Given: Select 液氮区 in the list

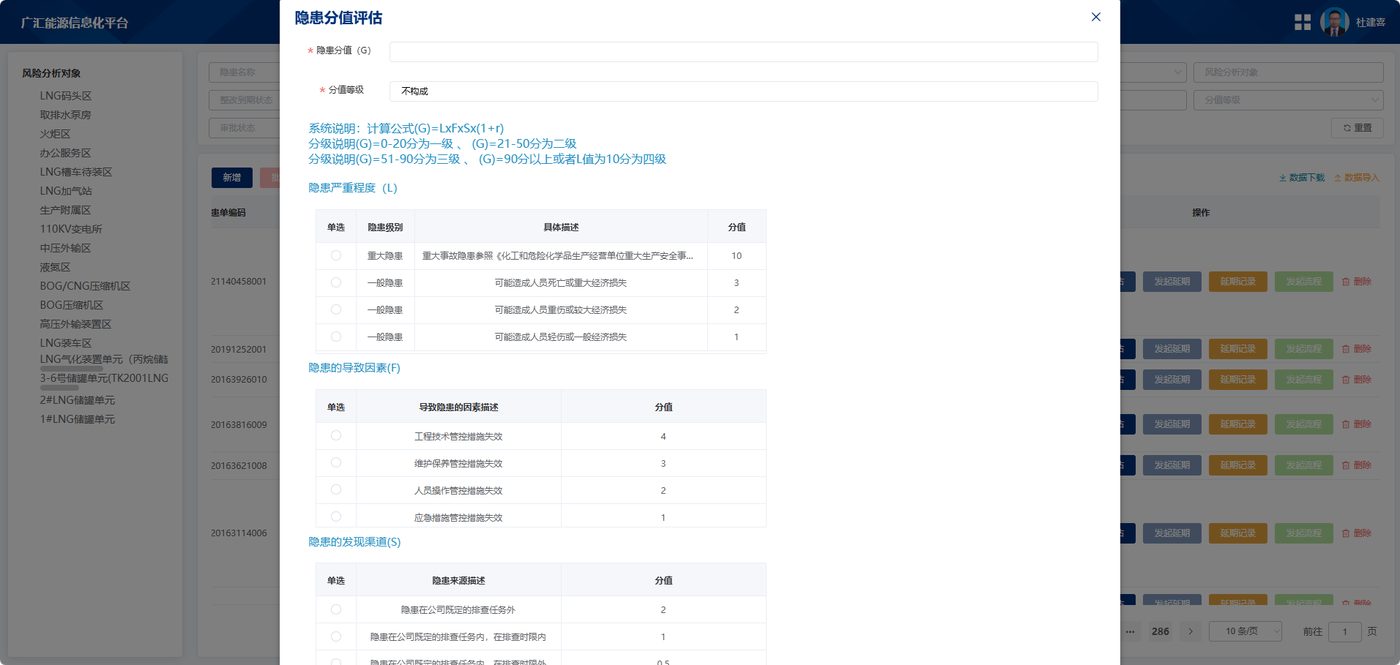Looking at the screenshot, I should pos(55,267).
